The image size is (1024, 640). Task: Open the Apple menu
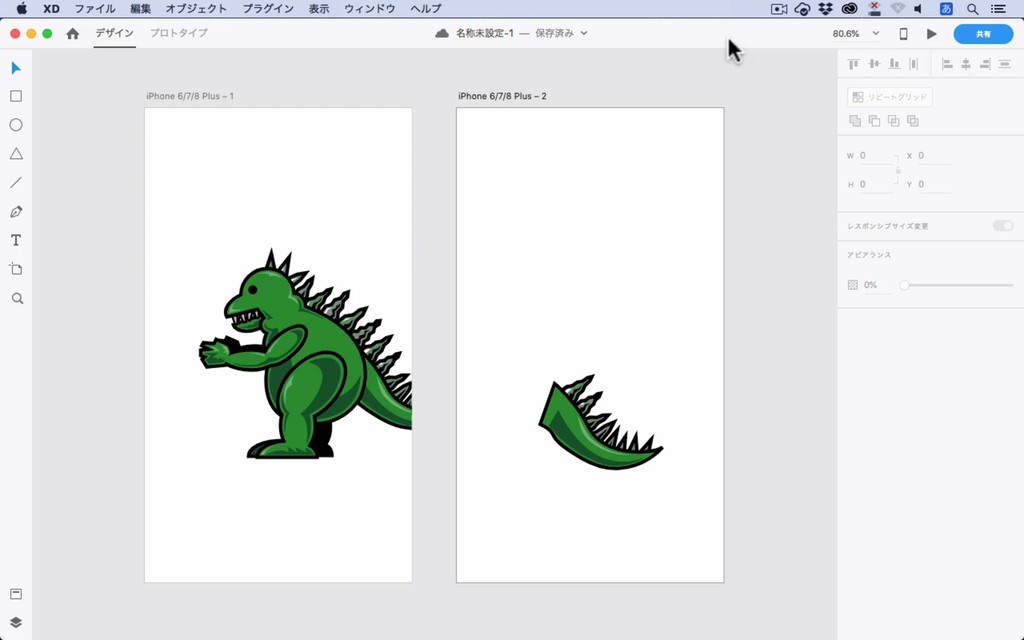coord(22,8)
